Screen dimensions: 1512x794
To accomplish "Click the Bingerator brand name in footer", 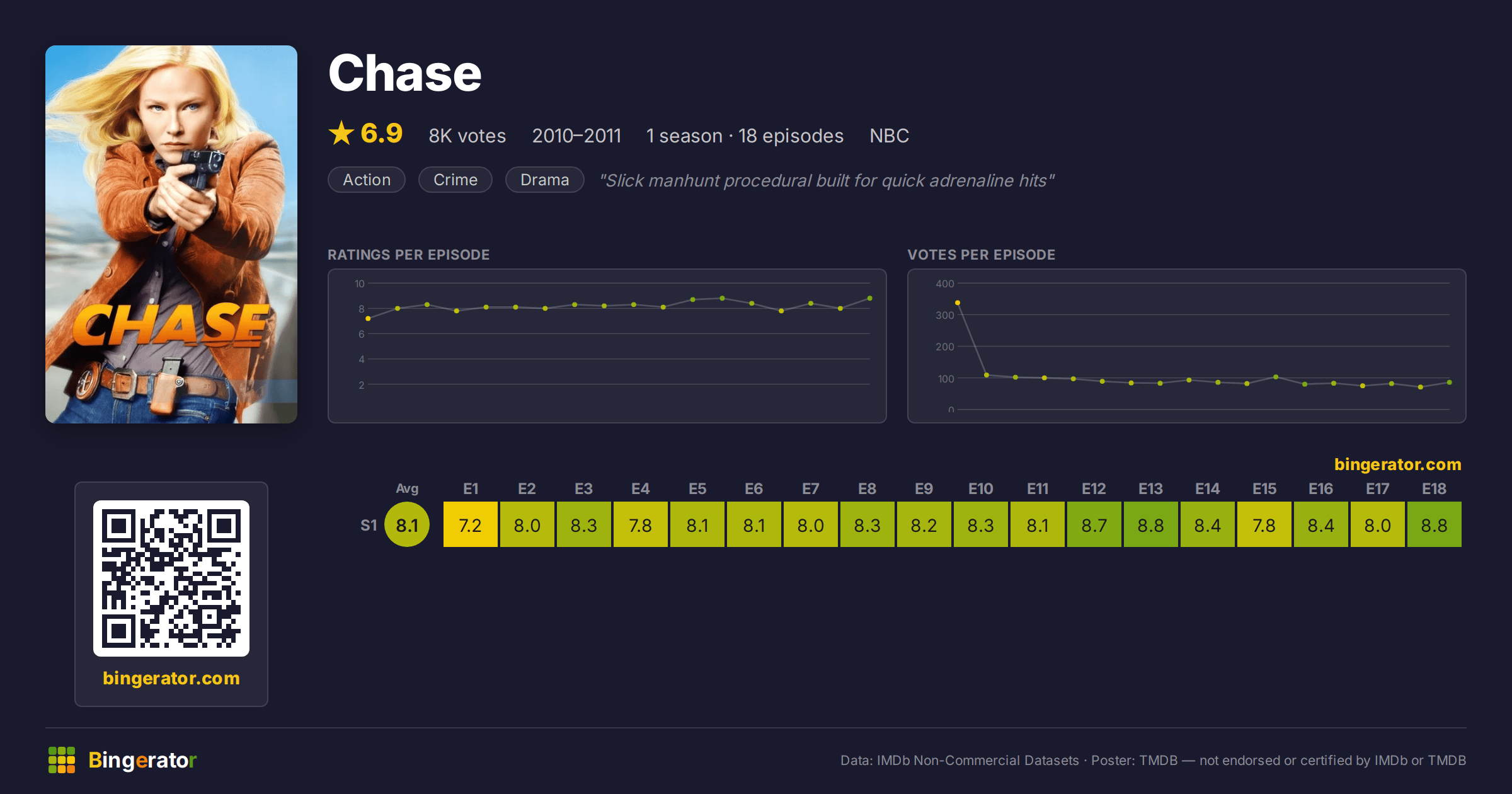I will pos(142,760).
